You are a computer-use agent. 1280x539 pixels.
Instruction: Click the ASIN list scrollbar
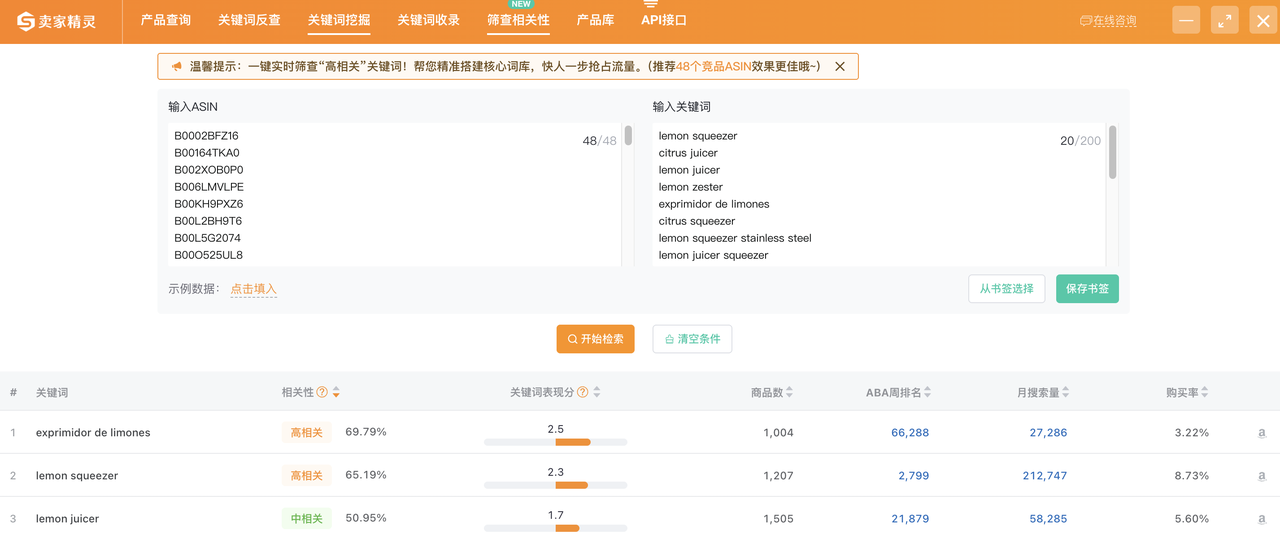(628, 136)
